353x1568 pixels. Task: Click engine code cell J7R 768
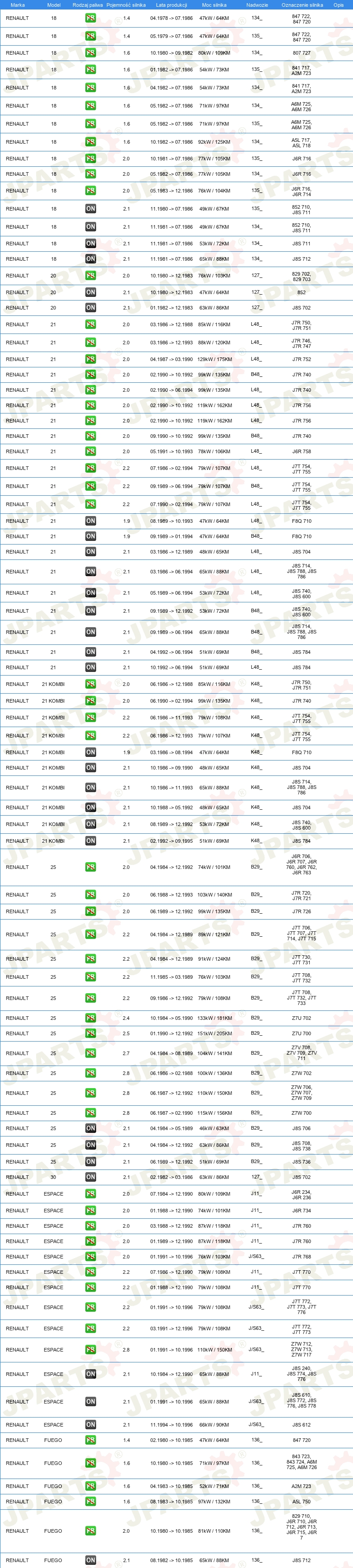coord(301,1256)
